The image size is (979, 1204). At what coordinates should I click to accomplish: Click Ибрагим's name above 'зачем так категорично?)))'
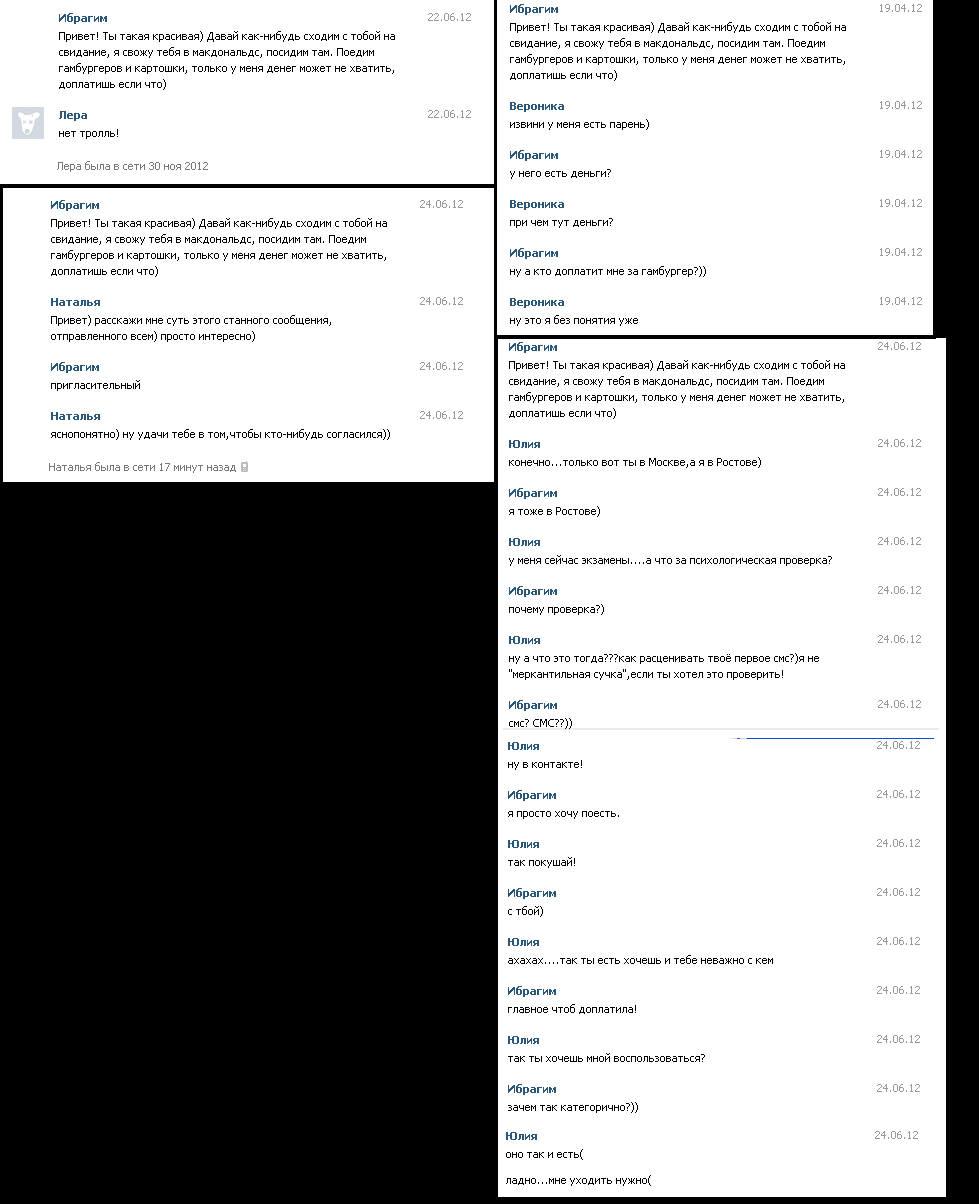(x=531, y=1089)
